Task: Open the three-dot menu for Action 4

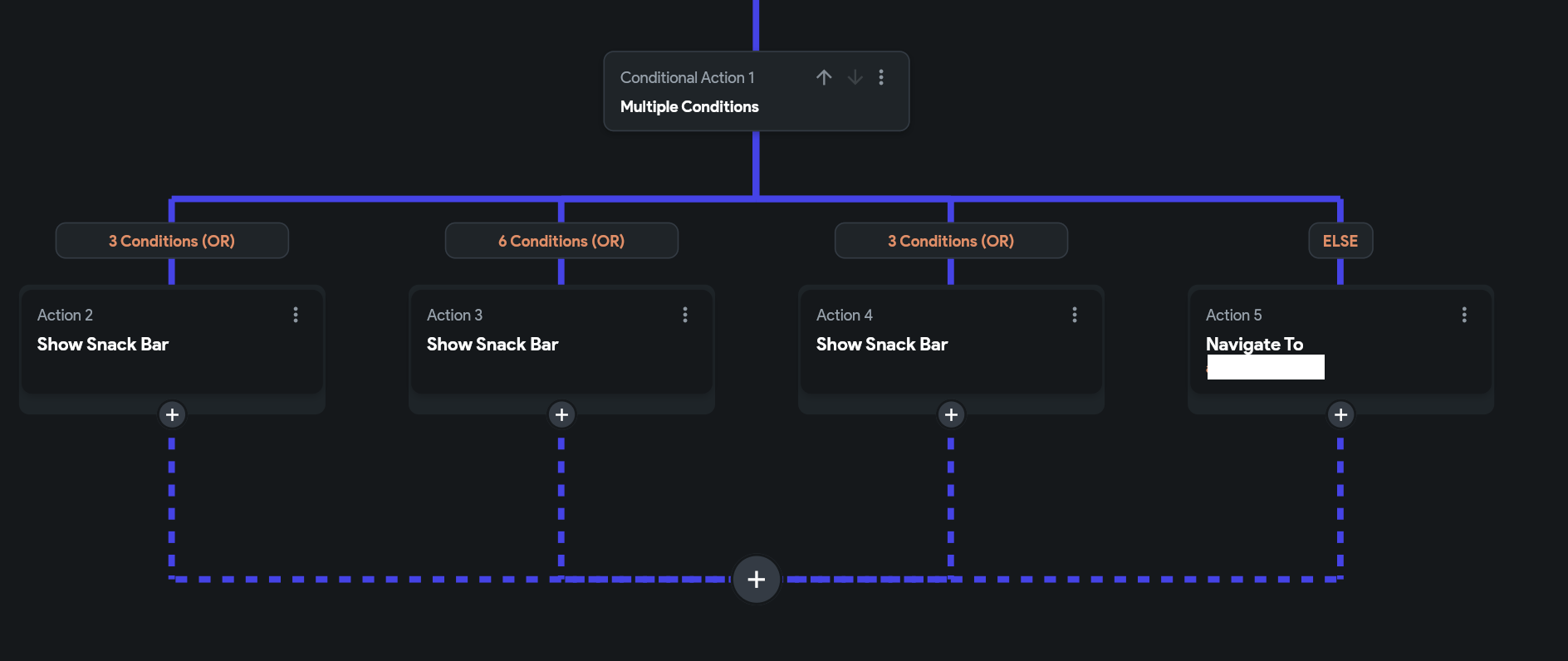Action: pos(1075,315)
